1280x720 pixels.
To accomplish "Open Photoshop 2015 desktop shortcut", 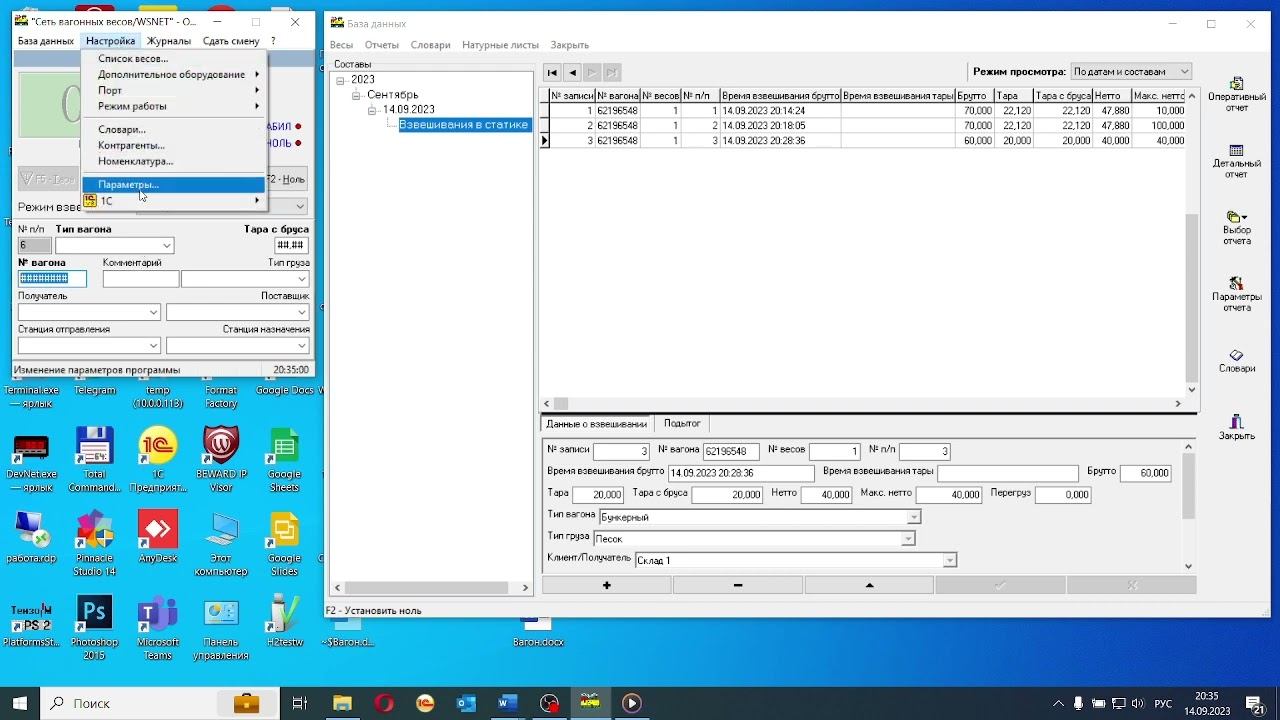I will pos(95,628).
